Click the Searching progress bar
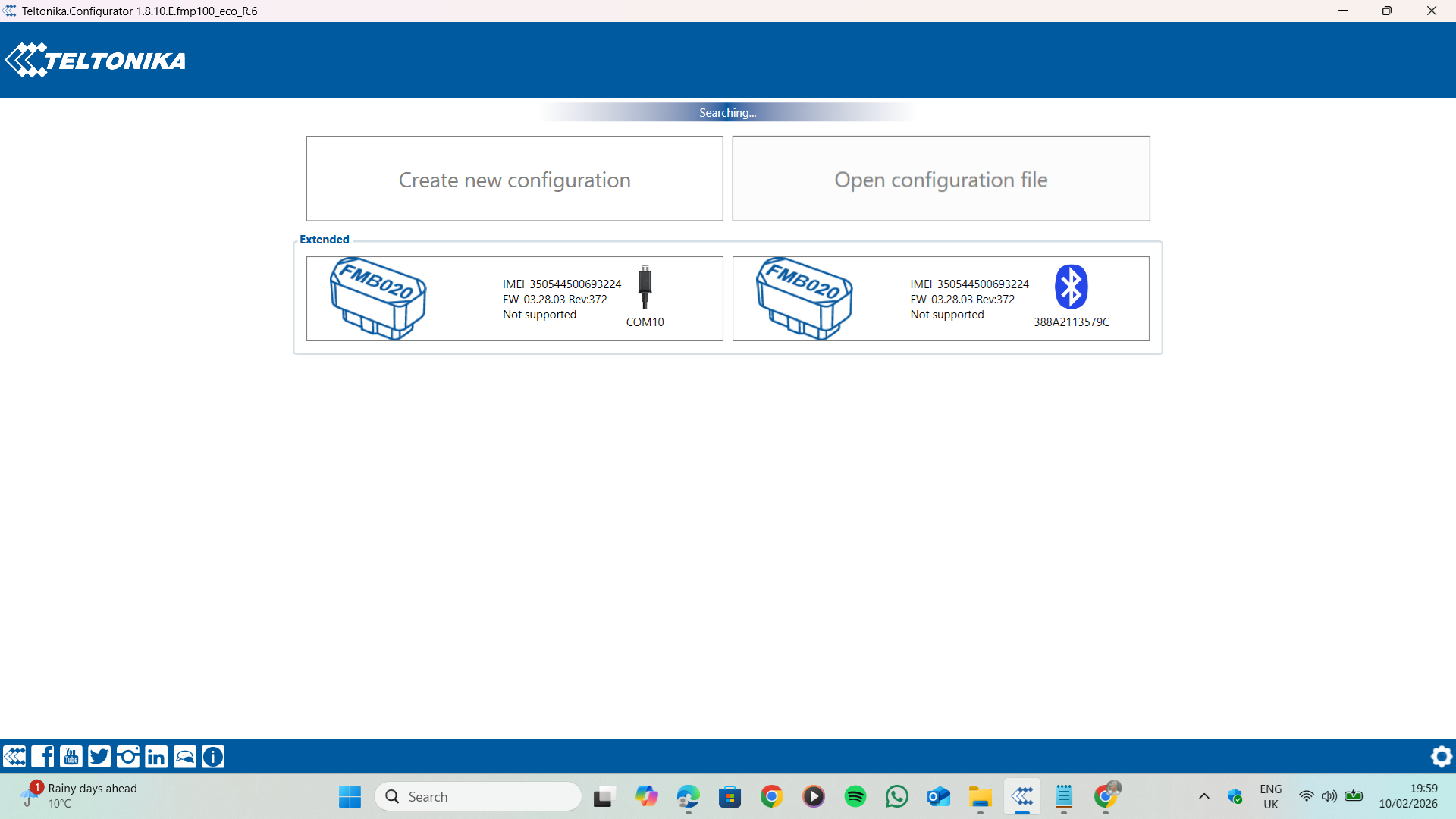Screen dimensions: 1456x819 (x=727, y=112)
